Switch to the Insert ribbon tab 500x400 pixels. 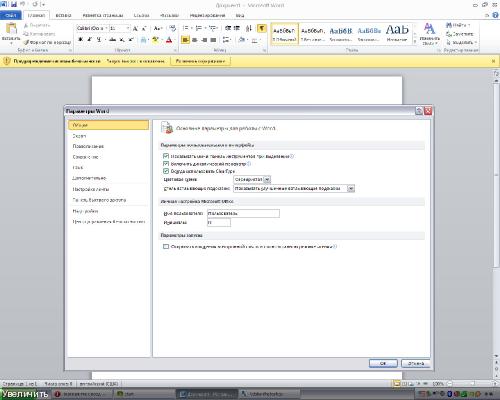pyautogui.click(x=63, y=15)
